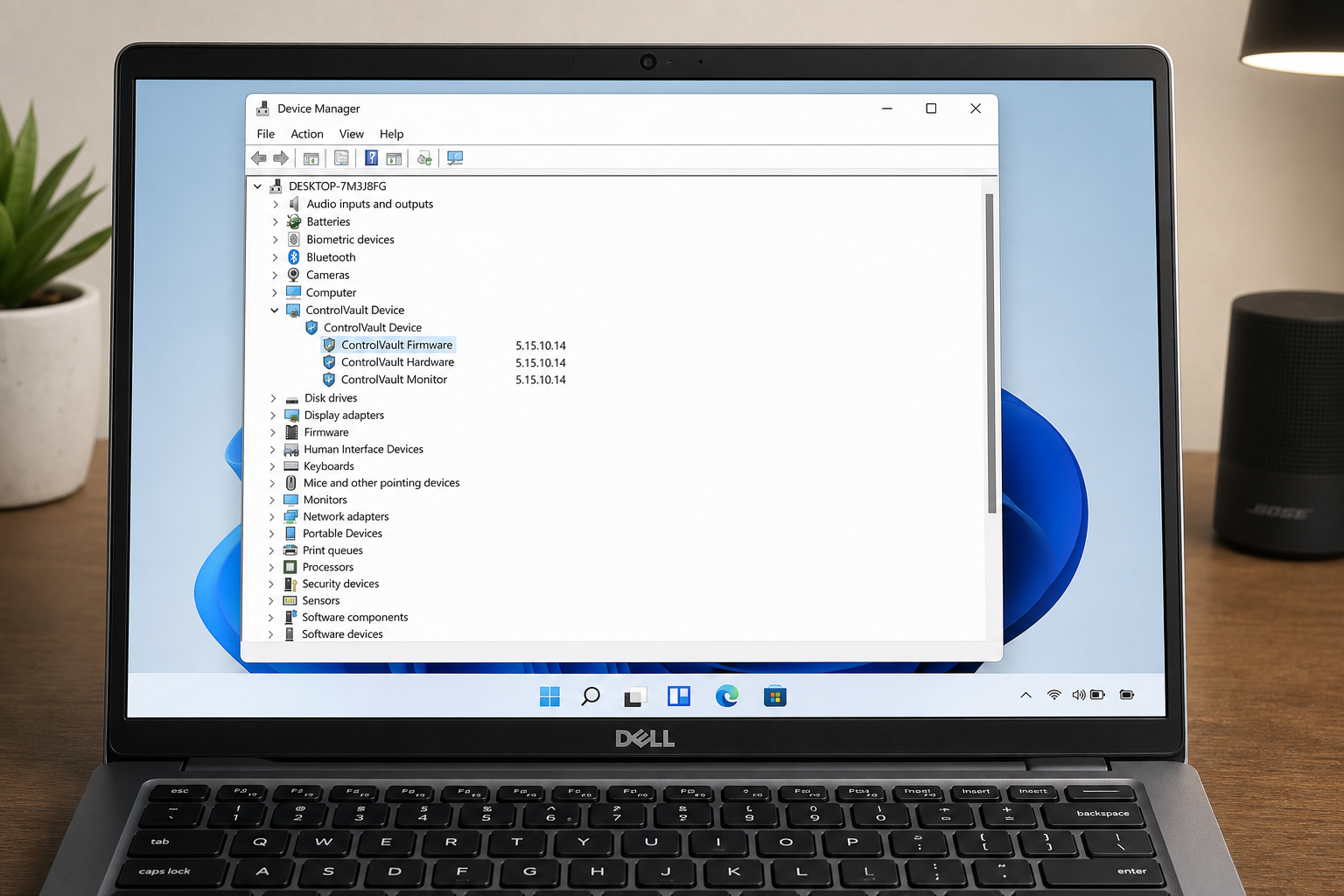The height and width of the screenshot is (896, 1344).
Task: Click the Wi-Fi icon in system tray
Action: [x=1054, y=695]
